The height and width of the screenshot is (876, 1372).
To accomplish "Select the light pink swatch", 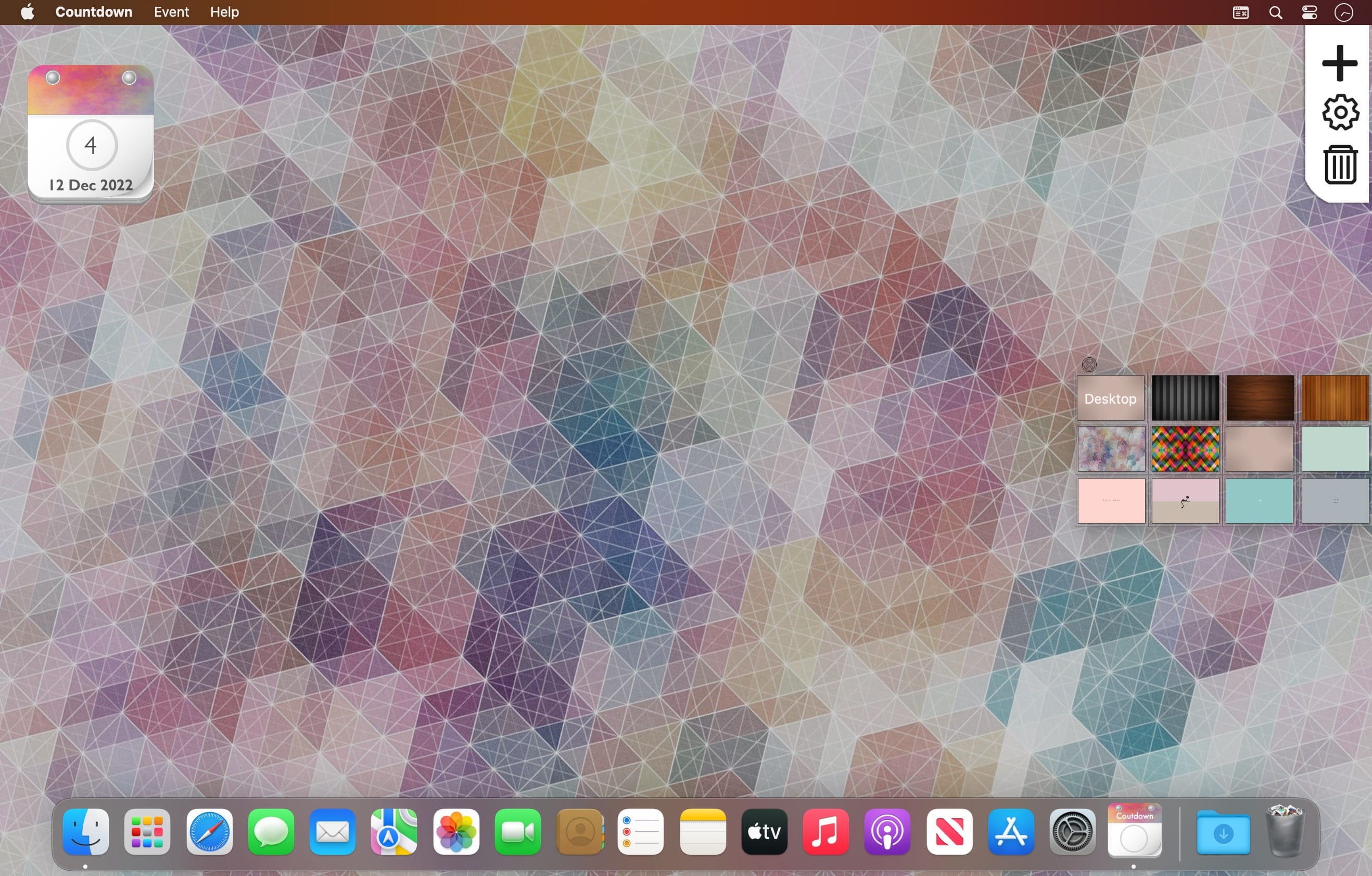I will point(1111,500).
